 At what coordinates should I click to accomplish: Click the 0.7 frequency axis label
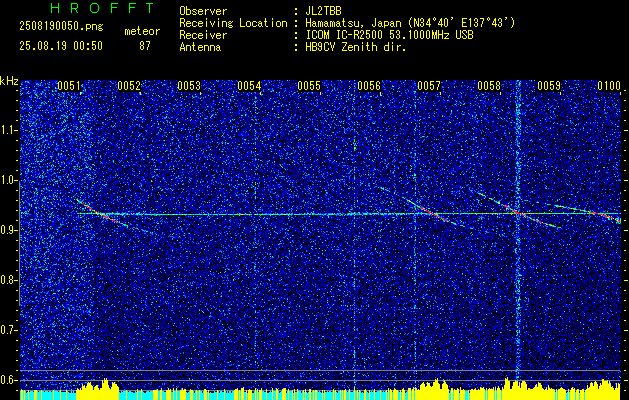click(9, 330)
